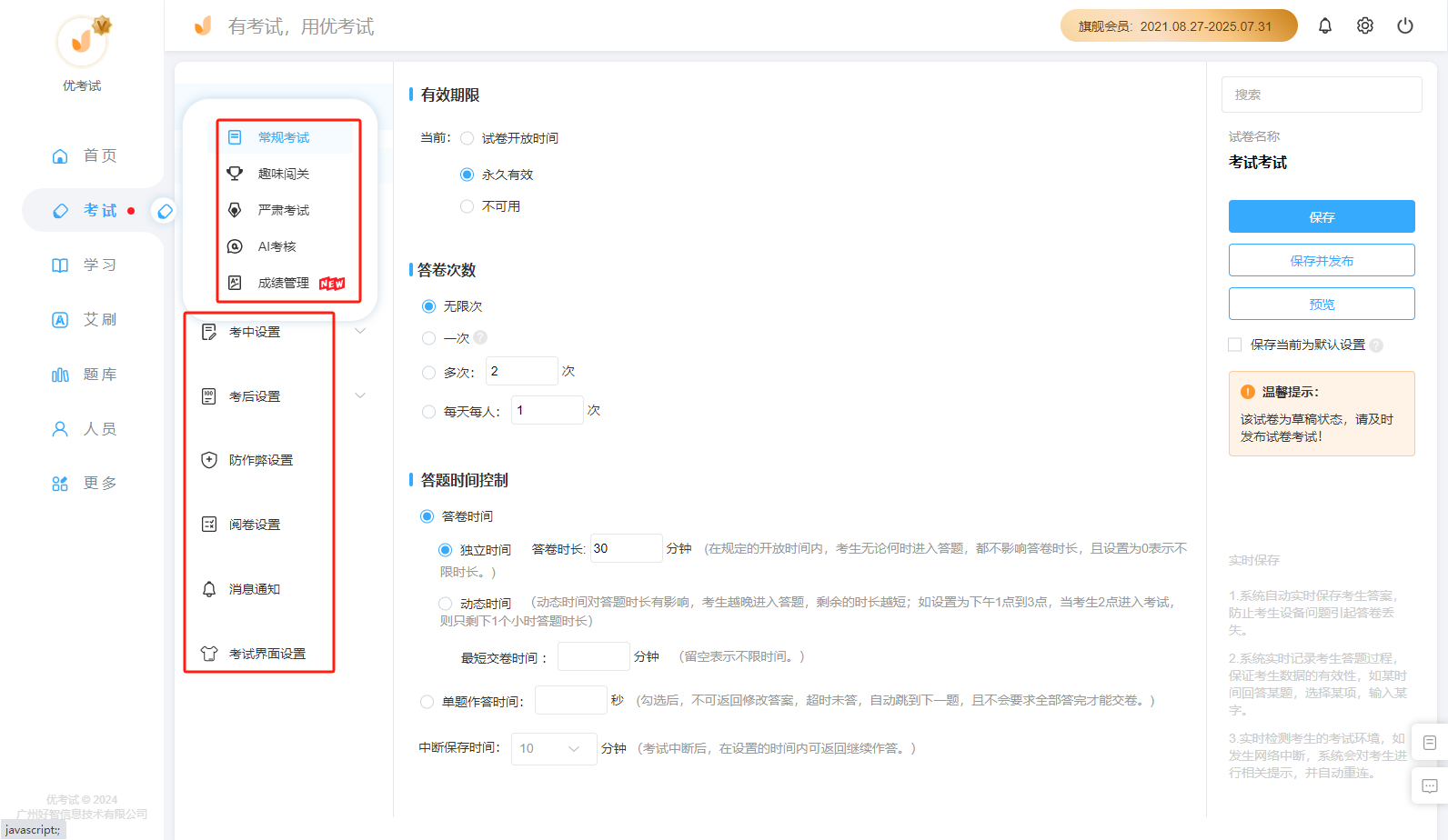Open the settings gear icon in header
The width and height of the screenshot is (1448, 840).
click(x=1365, y=25)
